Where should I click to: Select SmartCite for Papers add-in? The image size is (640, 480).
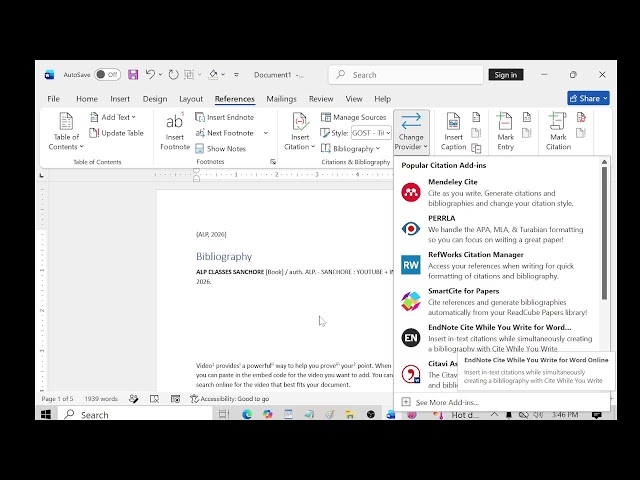[498, 302]
